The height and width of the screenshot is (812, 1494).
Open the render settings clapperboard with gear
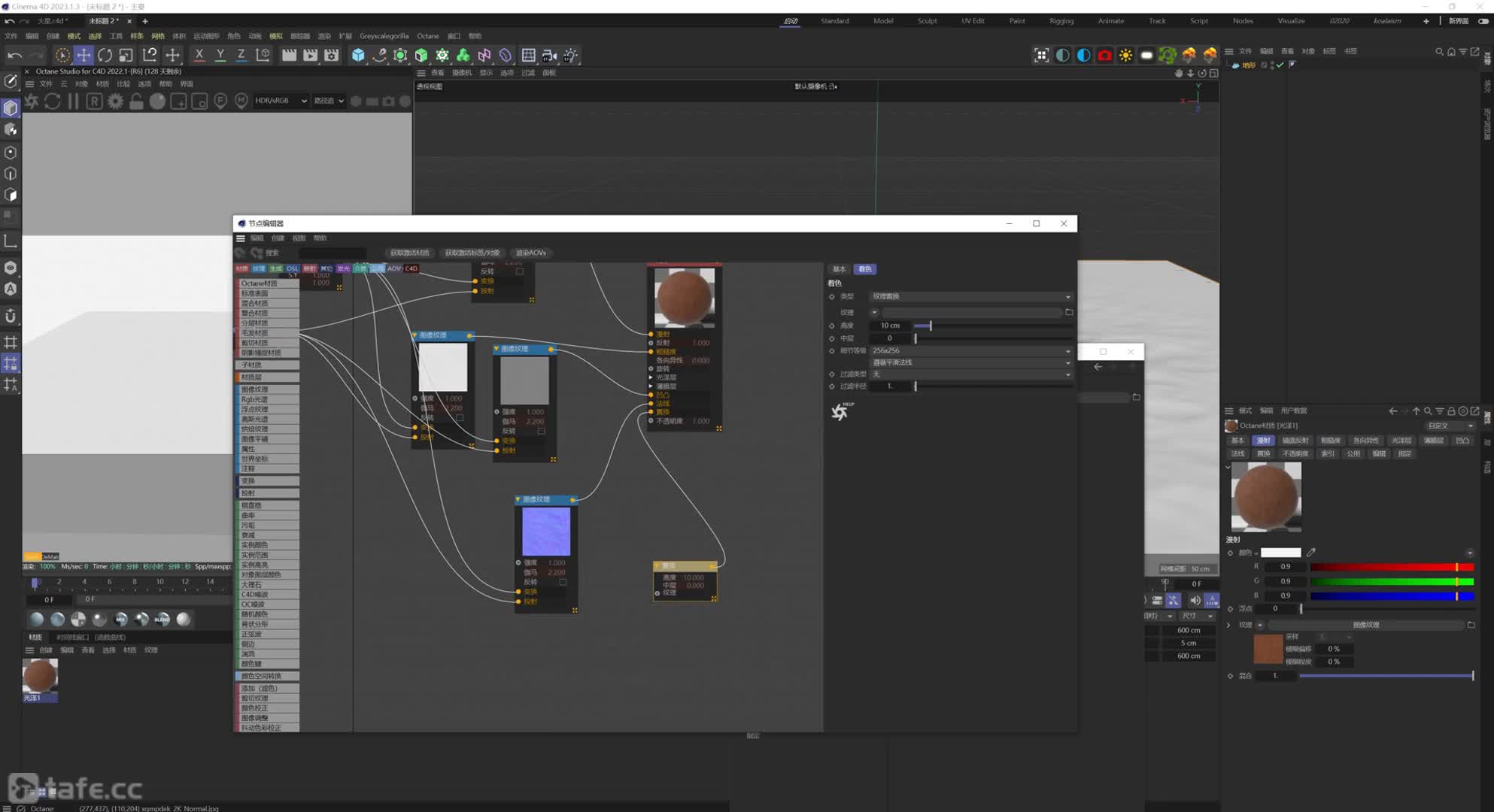[331, 55]
